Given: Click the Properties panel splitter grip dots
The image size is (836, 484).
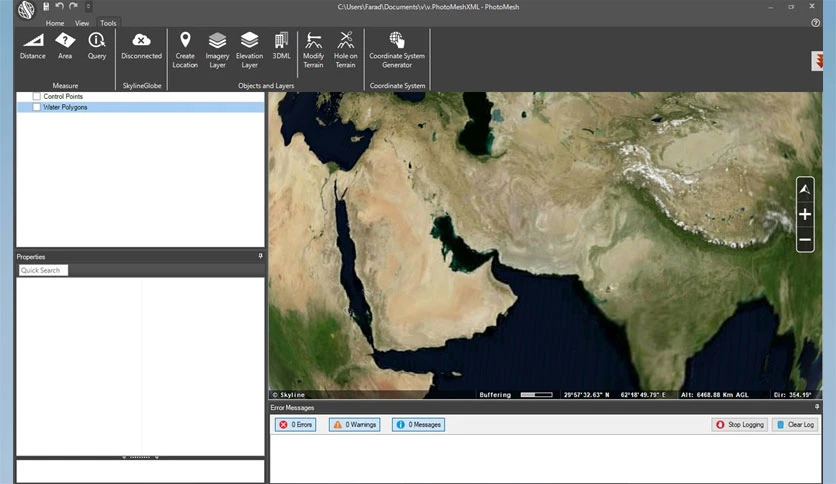Looking at the screenshot, I should (x=140, y=457).
